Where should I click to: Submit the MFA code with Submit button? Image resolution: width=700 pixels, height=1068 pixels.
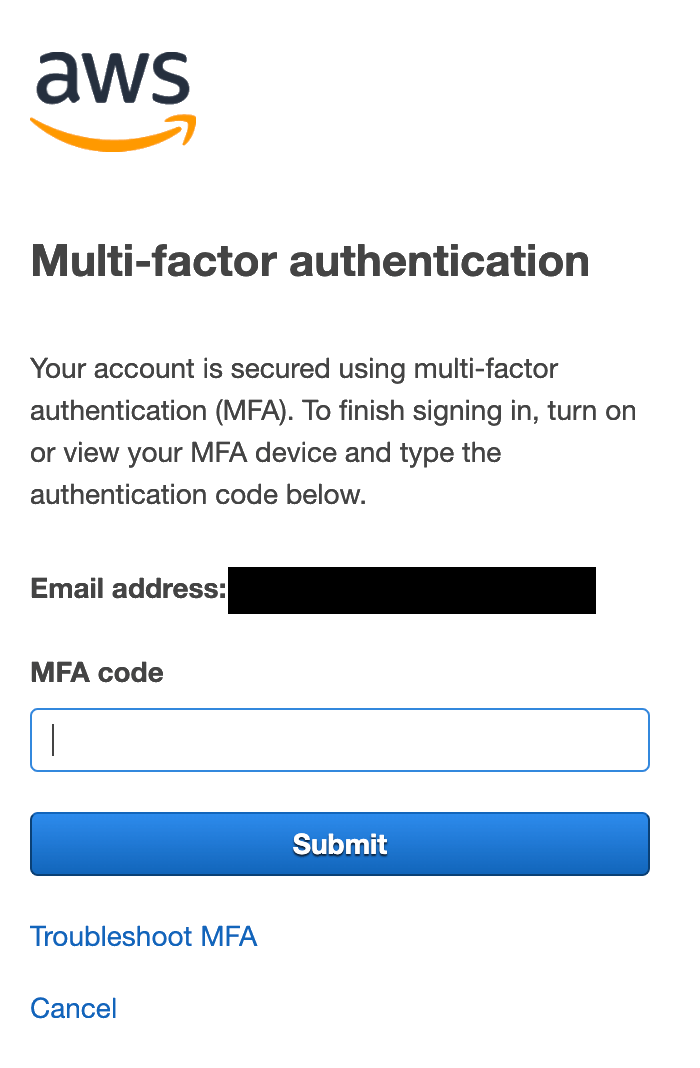coord(340,844)
